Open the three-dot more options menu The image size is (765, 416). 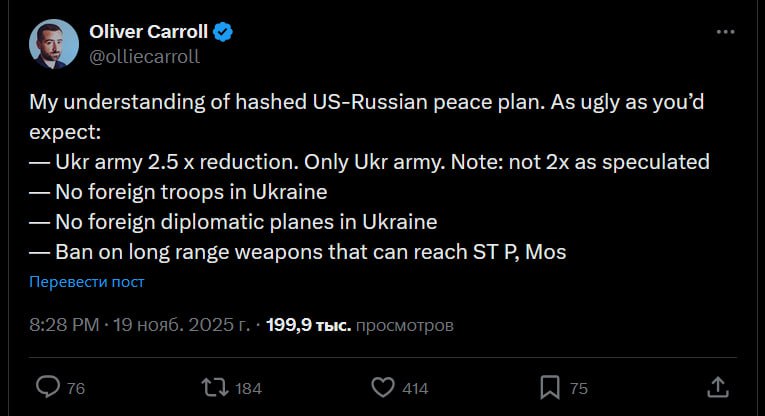tap(726, 32)
